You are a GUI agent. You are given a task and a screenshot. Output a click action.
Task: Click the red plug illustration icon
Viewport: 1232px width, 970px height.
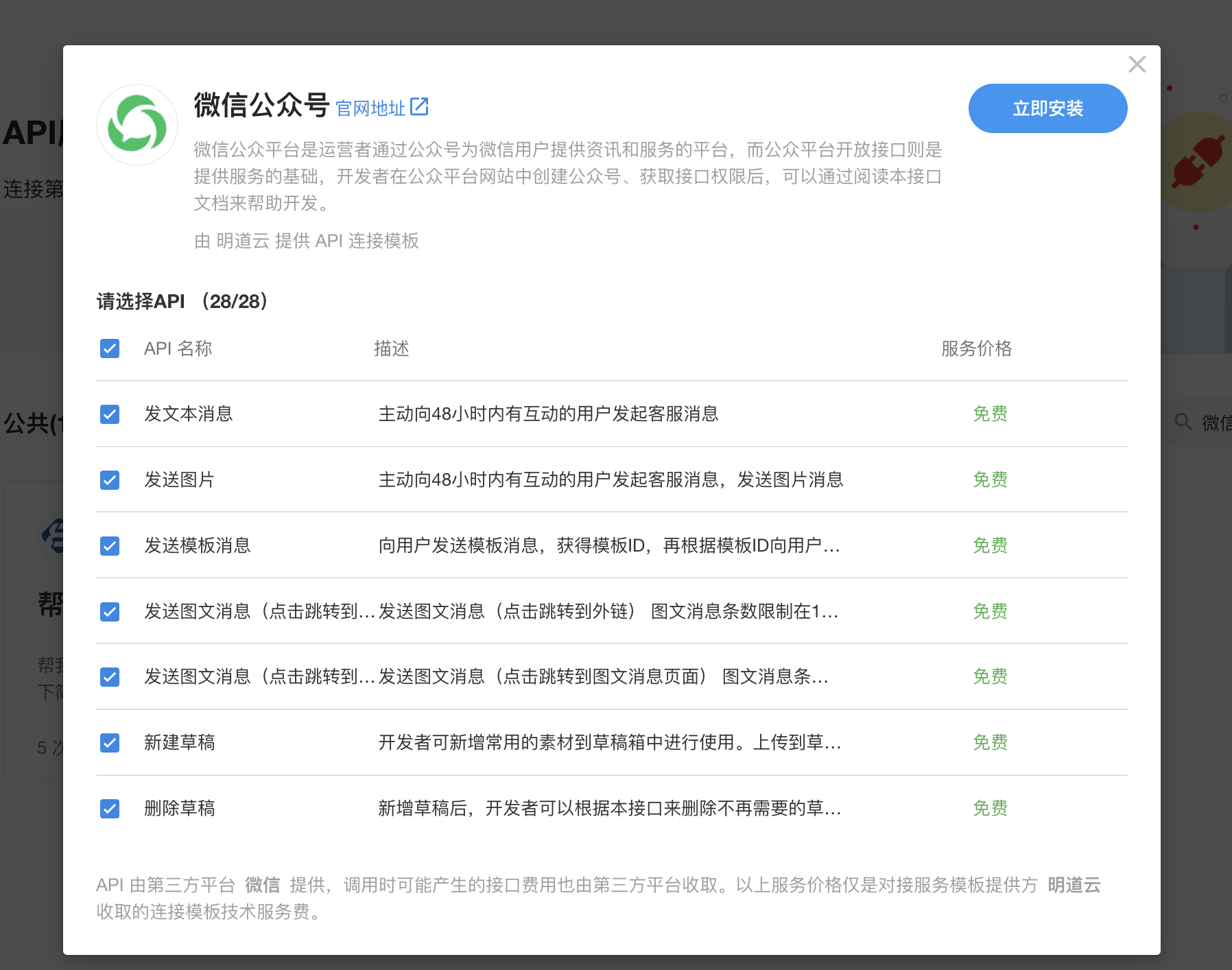point(1198,161)
